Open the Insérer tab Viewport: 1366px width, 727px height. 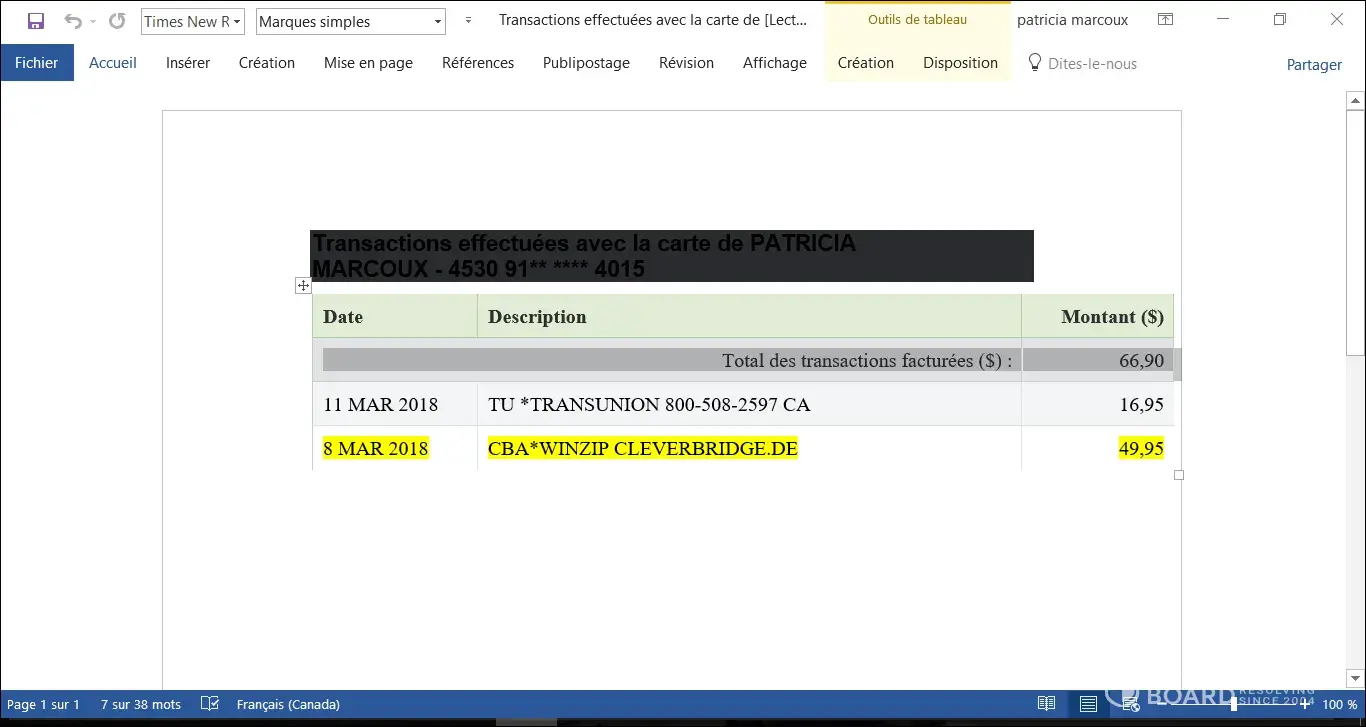tap(188, 63)
